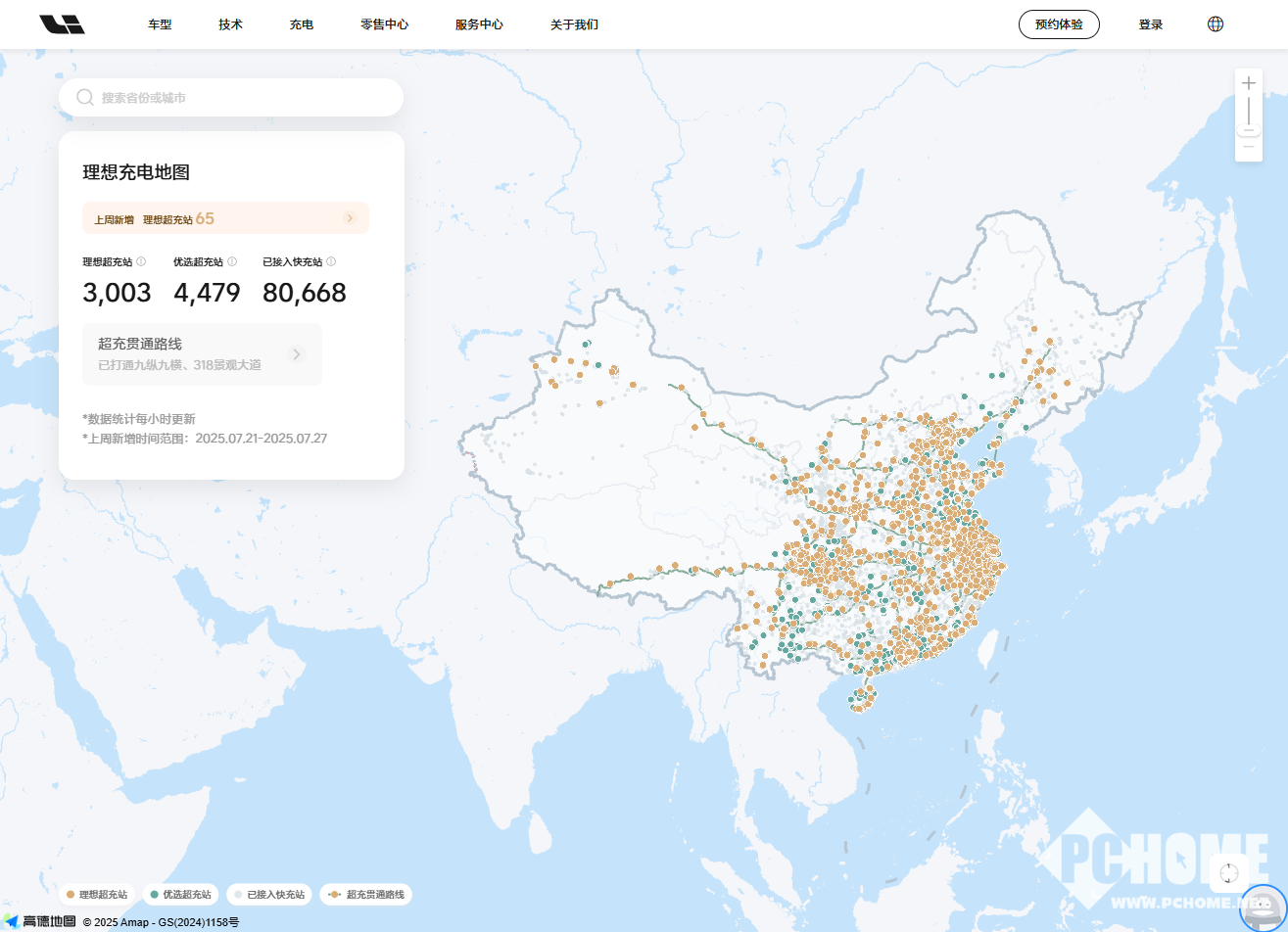
Task: Toggle 超充贯通路线 legend filter
Action: pyautogui.click(x=365, y=895)
